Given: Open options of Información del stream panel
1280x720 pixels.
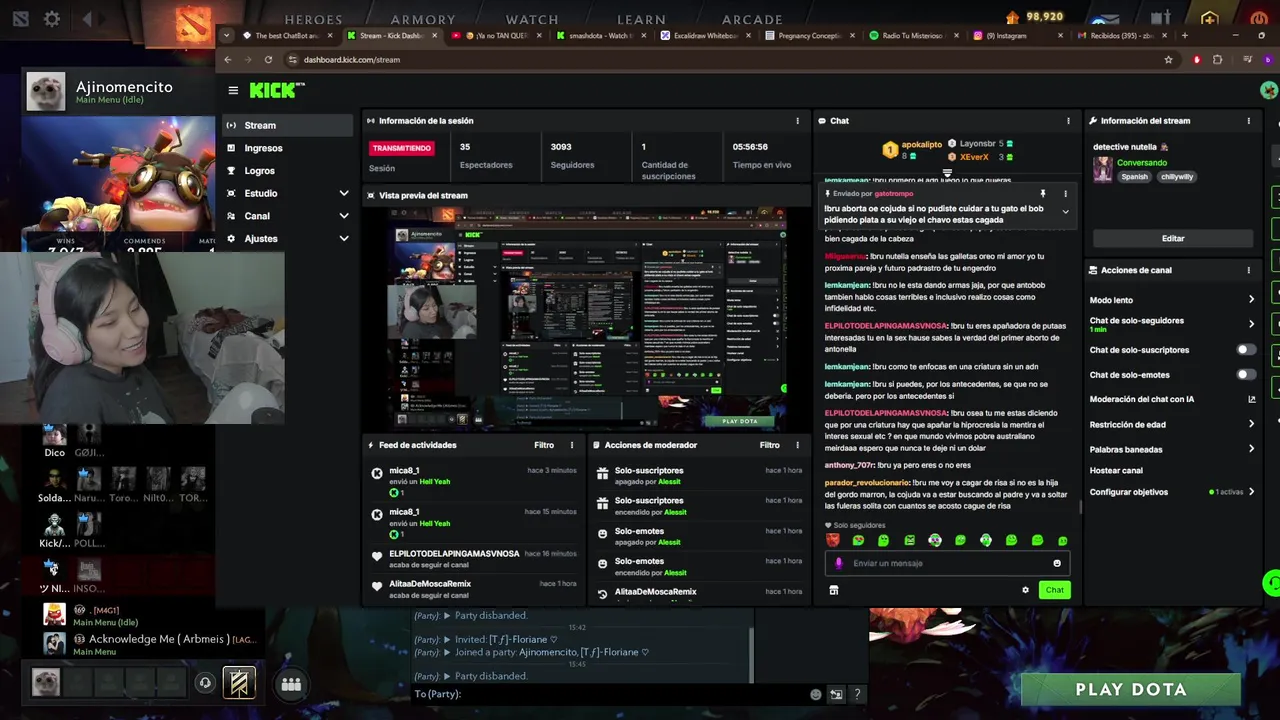Looking at the screenshot, I should pyautogui.click(x=1248, y=121).
